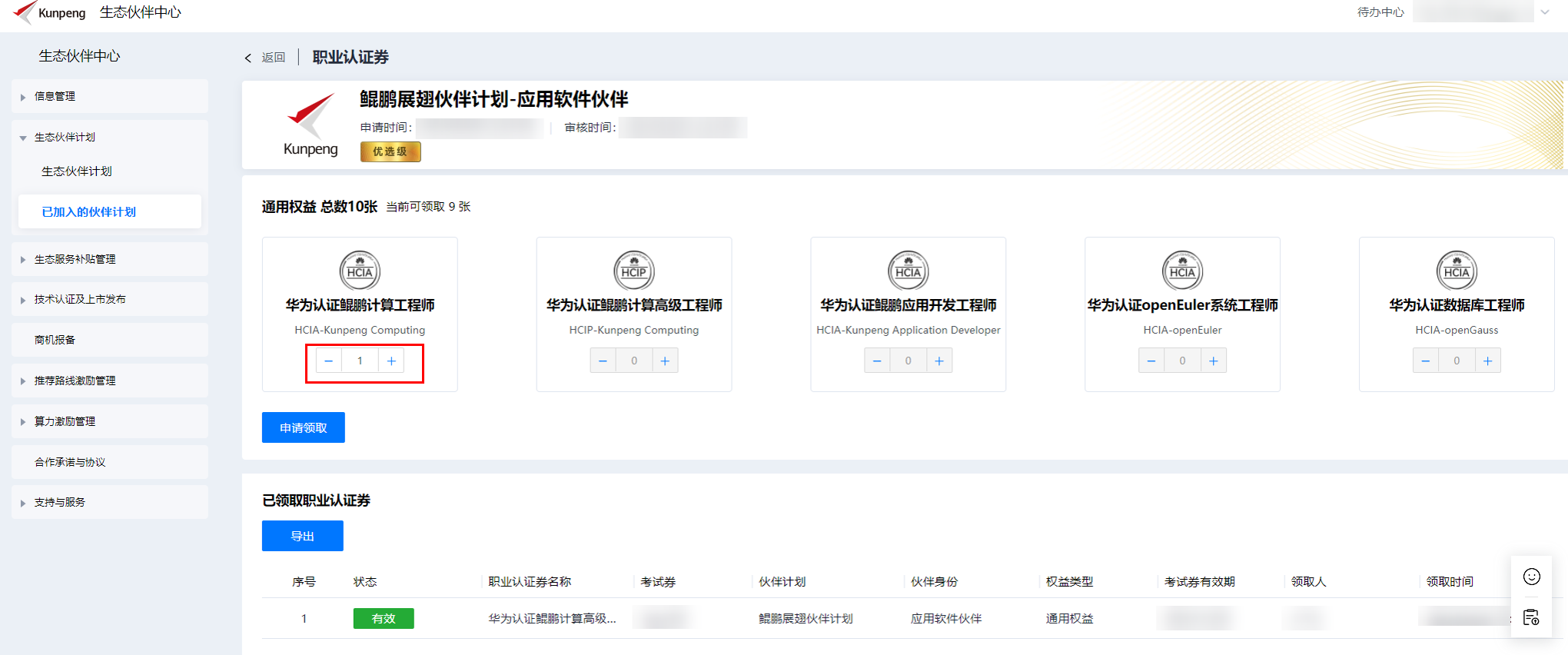
Task: Expand 支持与服务 menu
Action: pyautogui.click(x=110, y=502)
